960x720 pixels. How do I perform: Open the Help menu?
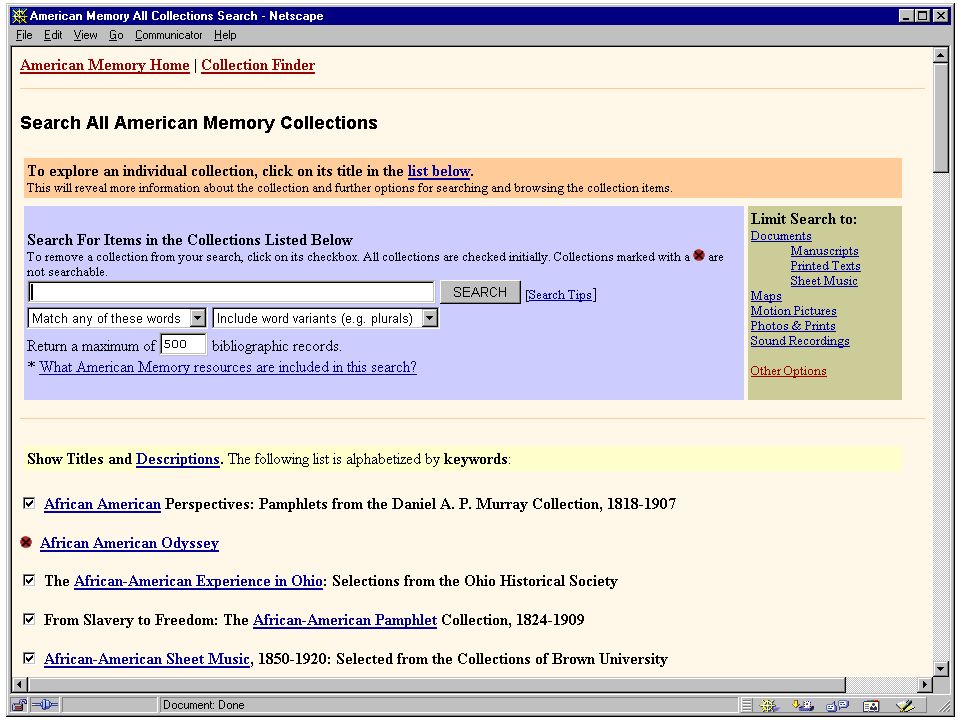point(225,35)
